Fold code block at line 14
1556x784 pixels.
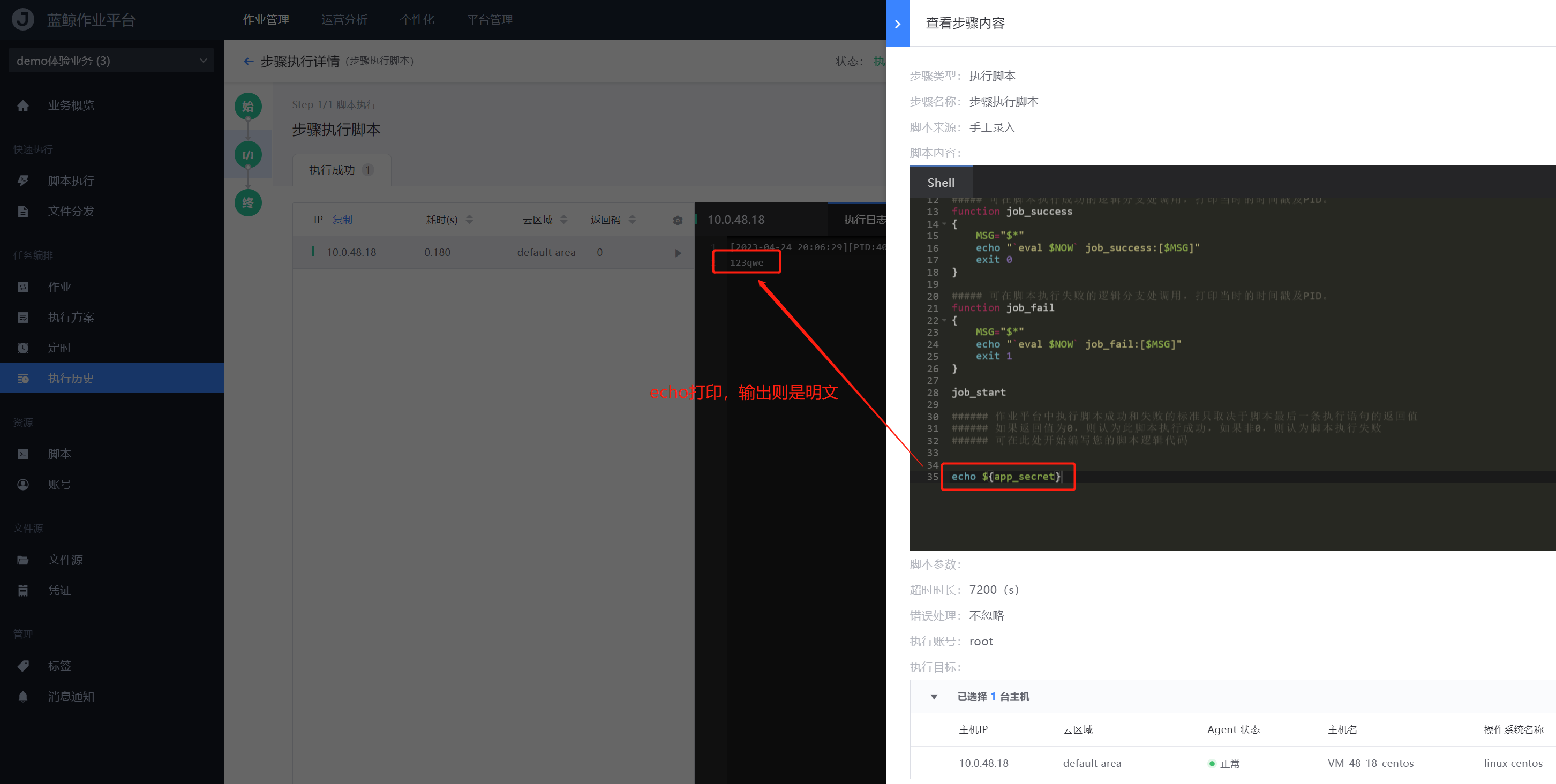tap(943, 224)
